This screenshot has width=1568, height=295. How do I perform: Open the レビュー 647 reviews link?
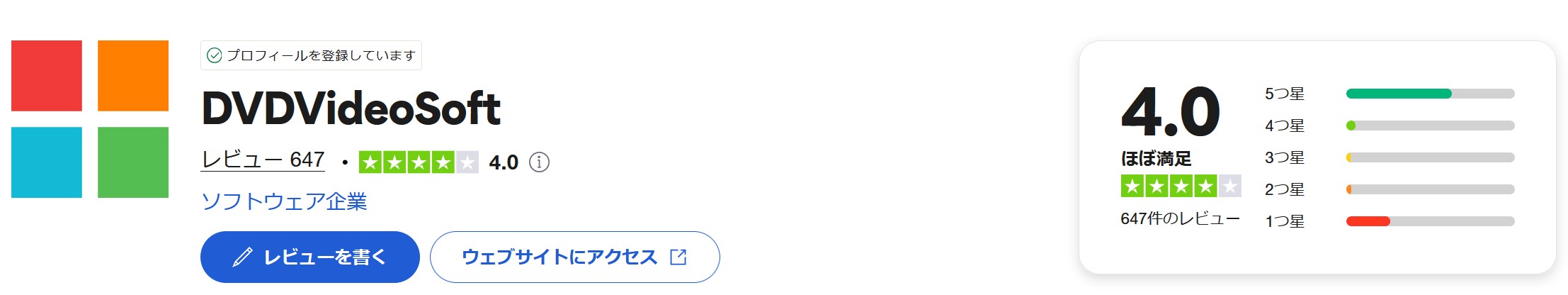pos(263,160)
